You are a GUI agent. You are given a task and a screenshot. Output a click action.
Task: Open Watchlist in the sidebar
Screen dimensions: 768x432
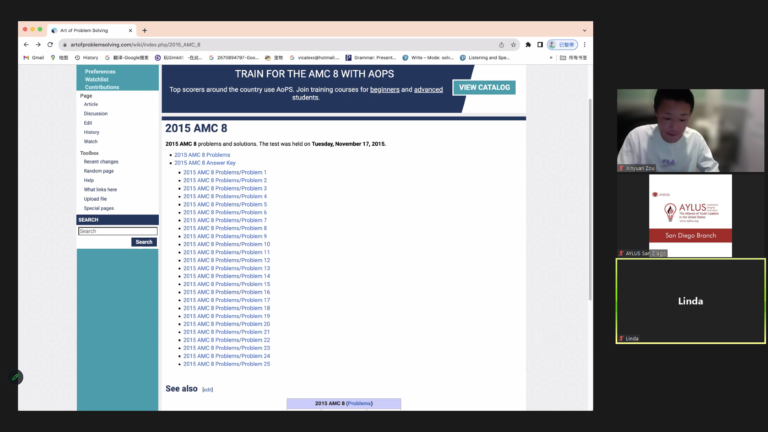(x=96, y=79)
